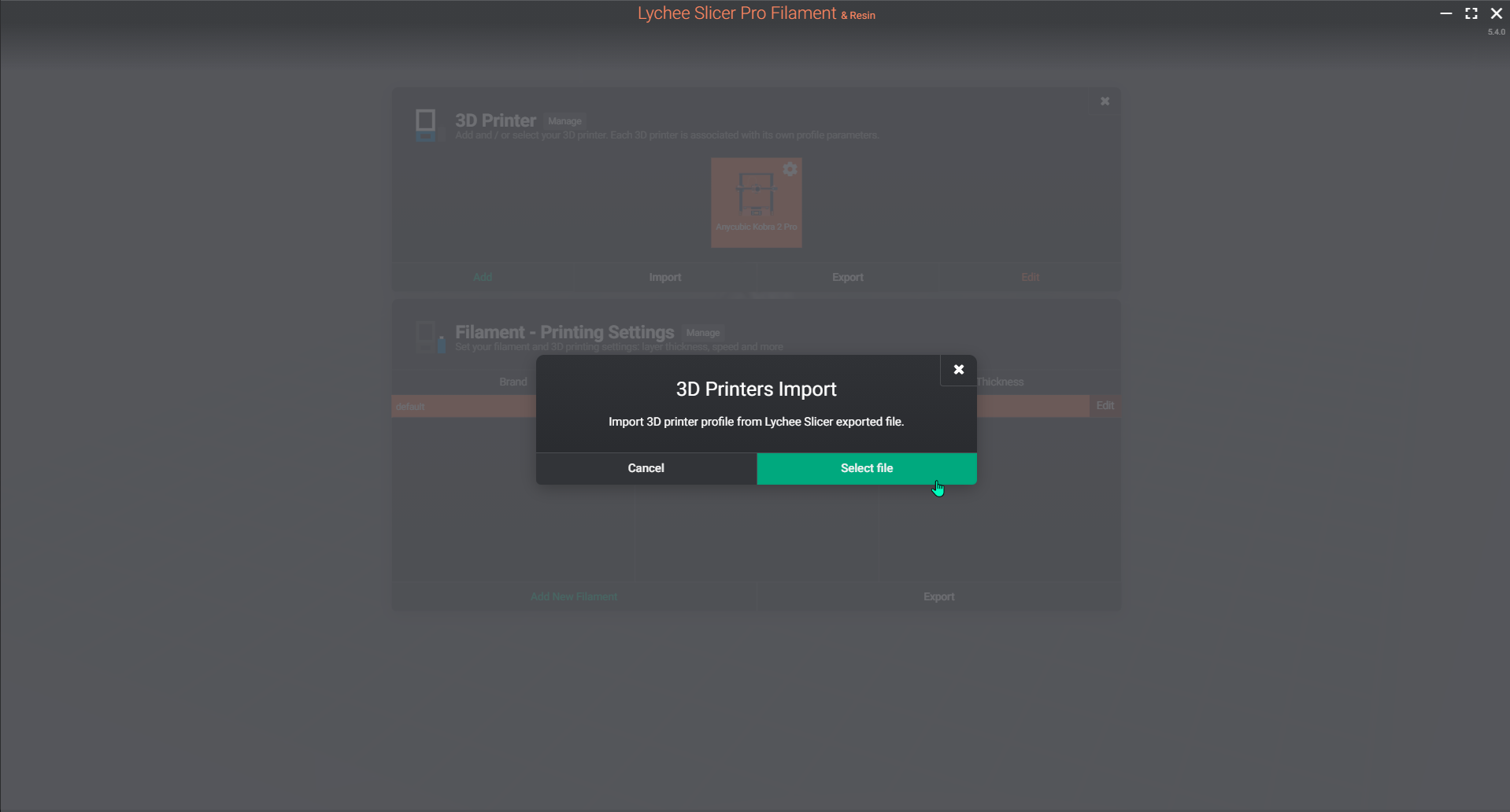Close the import dialog with the X
The width and height of the screenshot is (1510, 812).
(958, 369)
